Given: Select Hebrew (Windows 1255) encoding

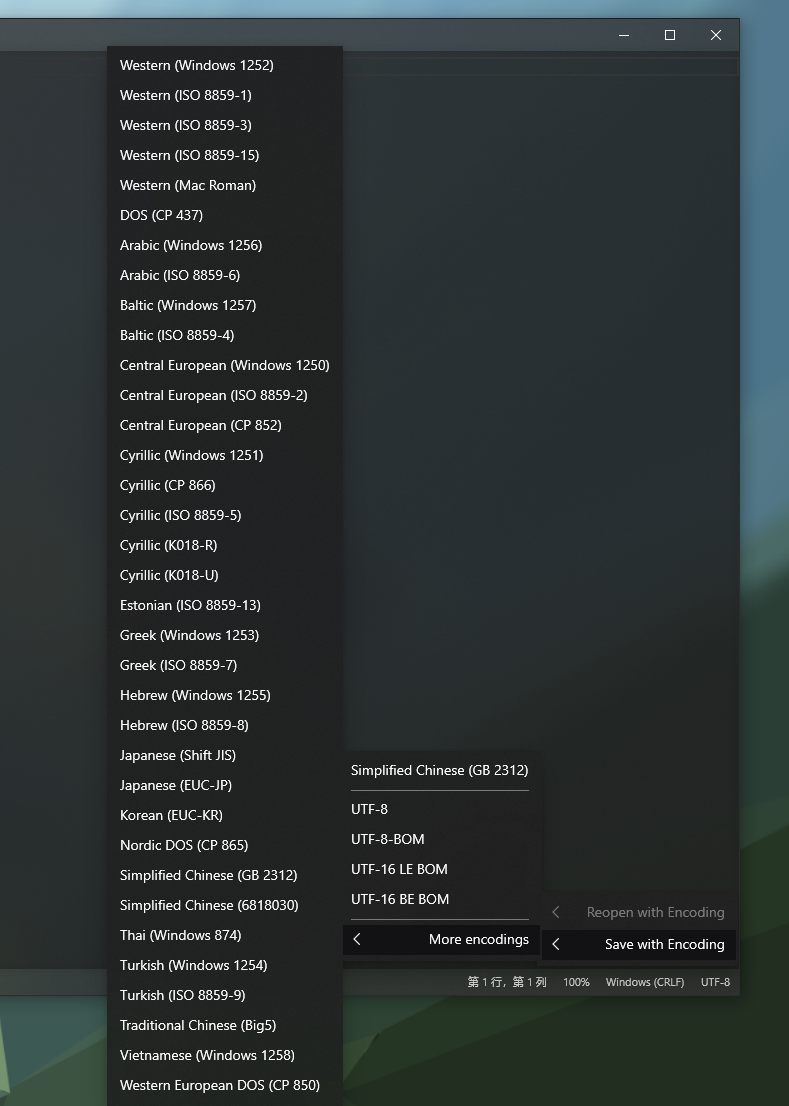Looking at the screenshot, I should click(225, 695).
